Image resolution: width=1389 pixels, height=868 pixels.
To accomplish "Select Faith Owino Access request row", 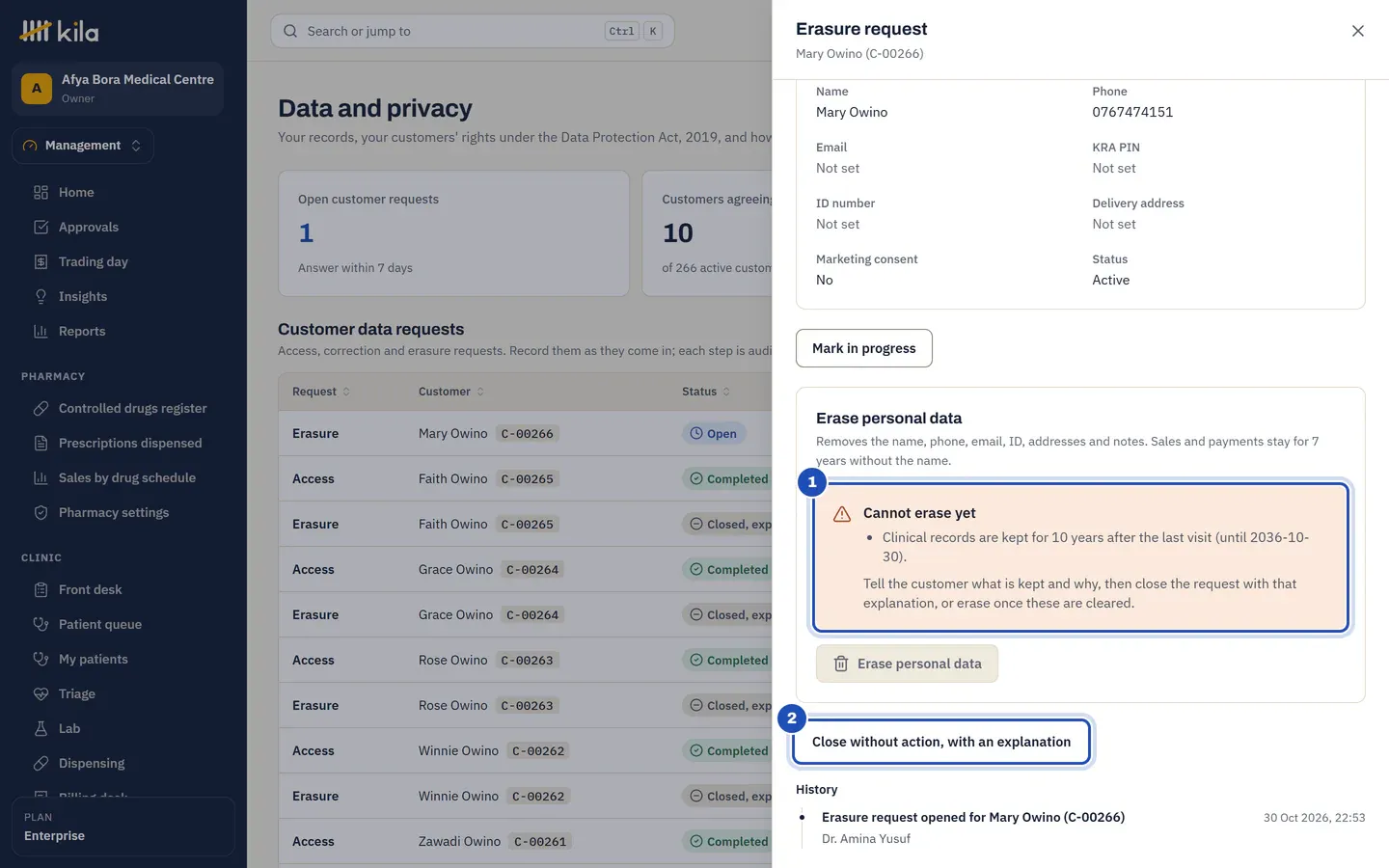I will [x=526, y=479].
